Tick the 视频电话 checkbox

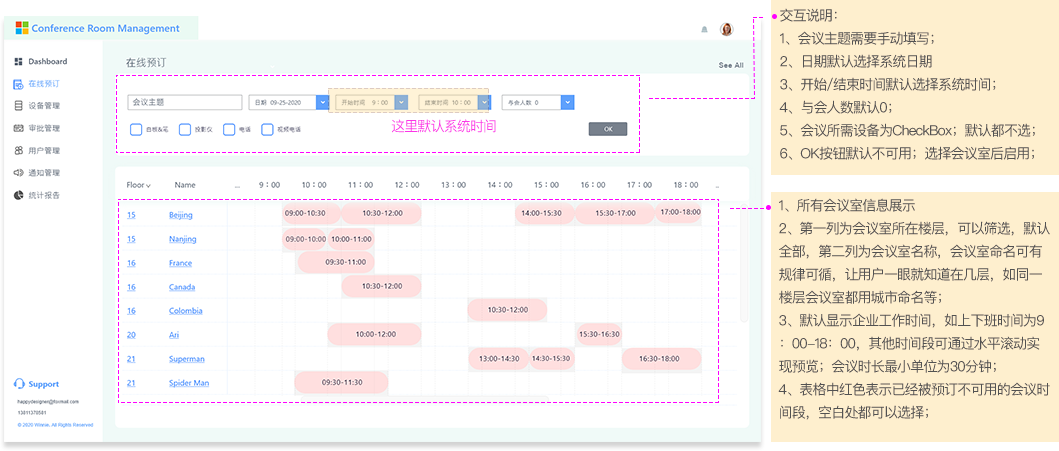click(267, 129)
